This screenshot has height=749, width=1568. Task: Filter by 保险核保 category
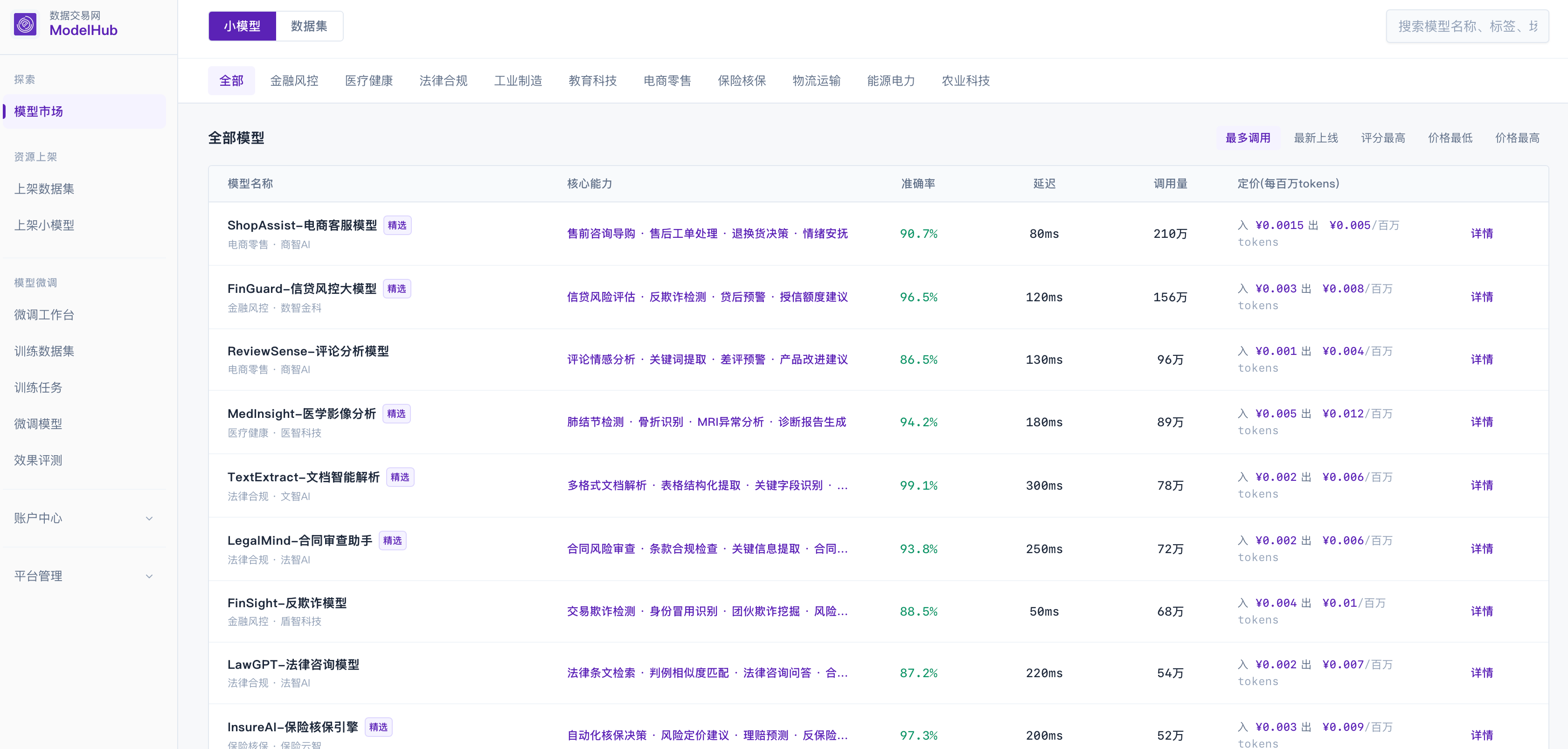click(x=742, y=81)
